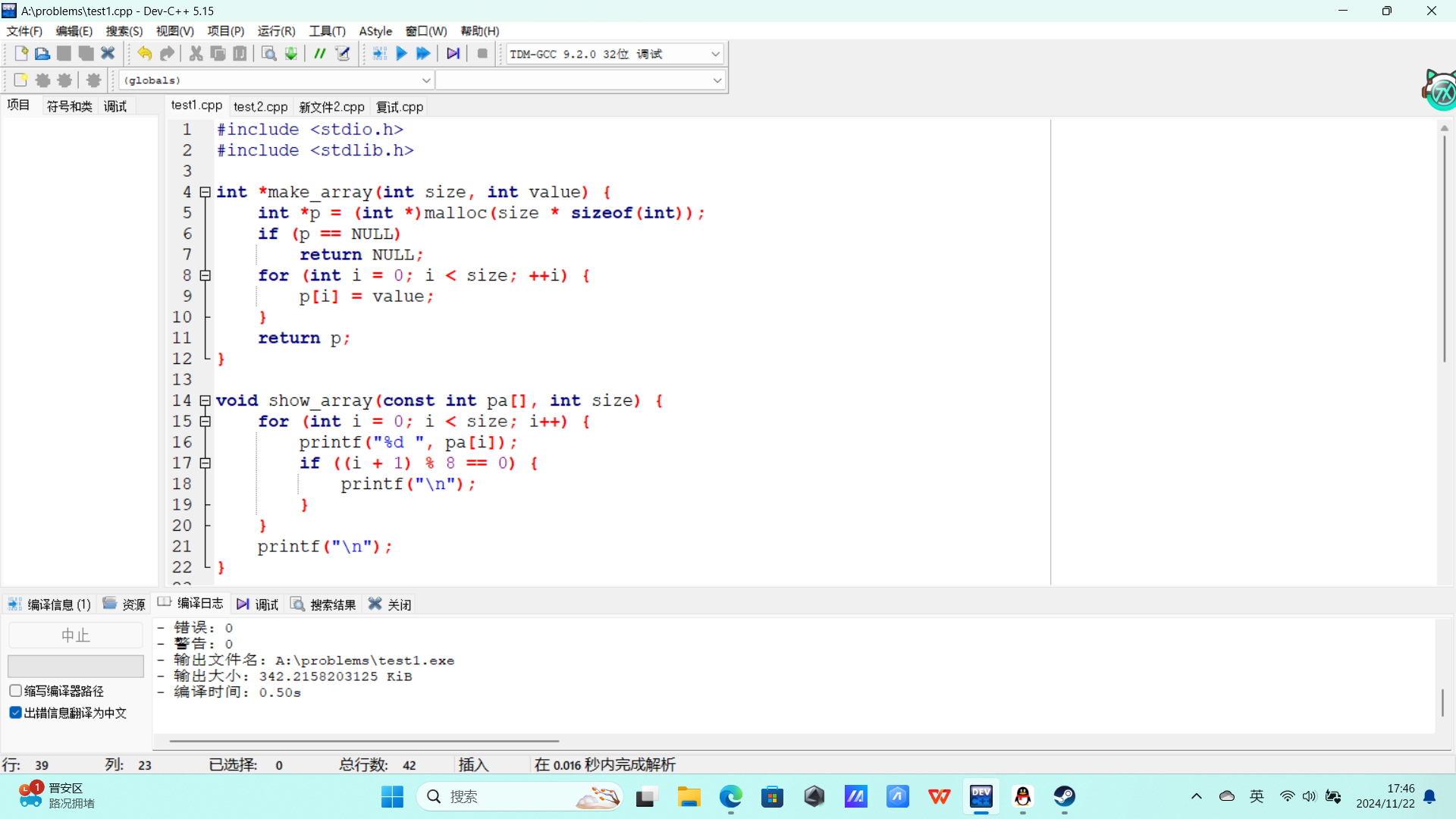This screenshot has width=1456, height=819.
Task: Open the TDM-GCC compiler selection dropdown
Action: point(714,54)
